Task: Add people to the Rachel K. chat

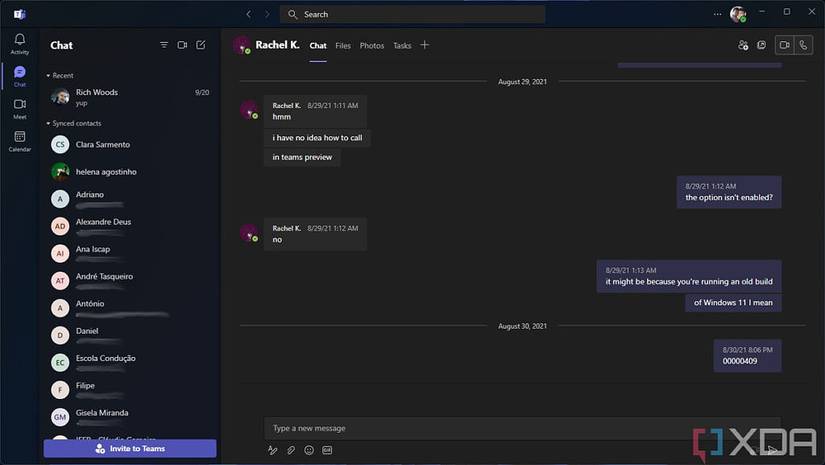Action: 743,45
